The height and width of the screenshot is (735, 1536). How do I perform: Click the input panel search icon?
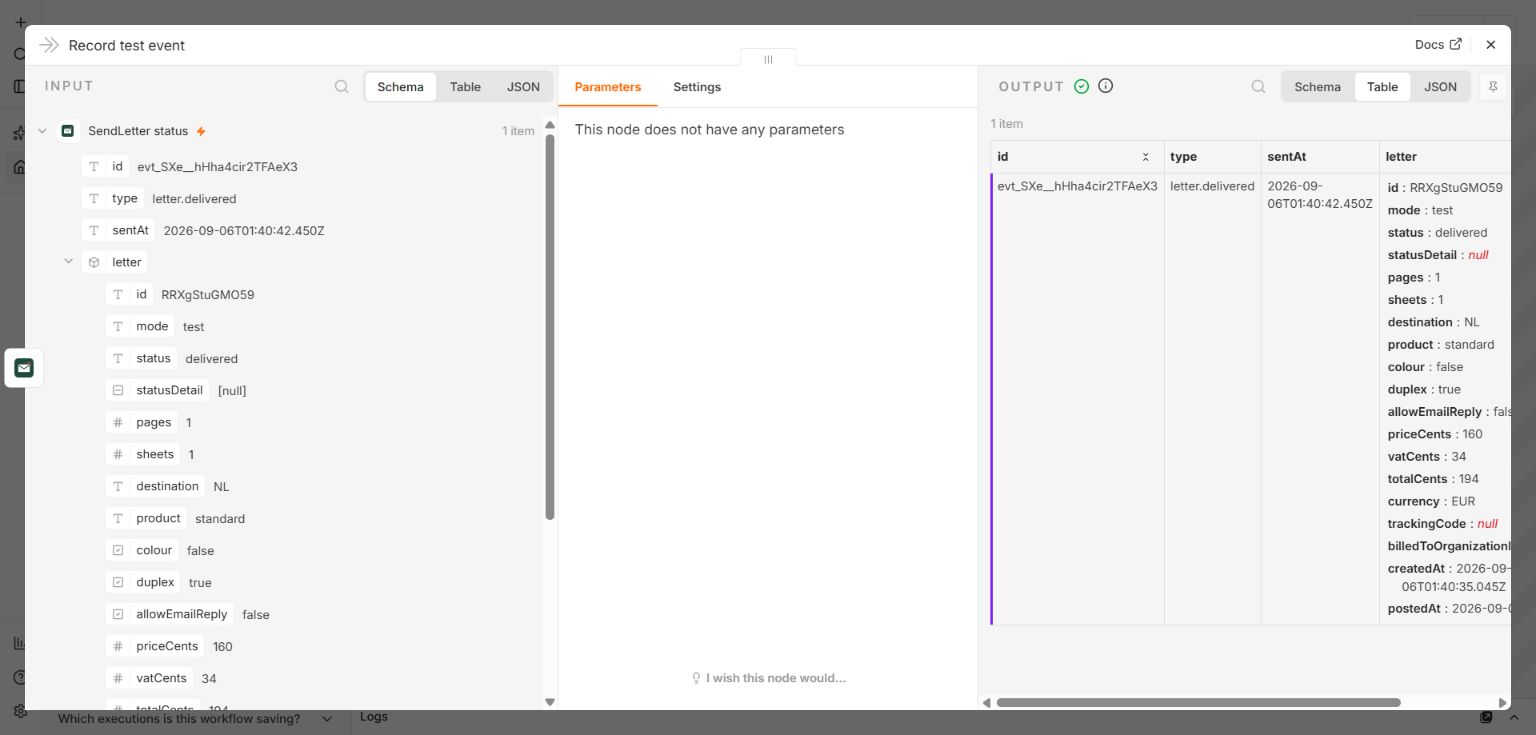point(342,87)
